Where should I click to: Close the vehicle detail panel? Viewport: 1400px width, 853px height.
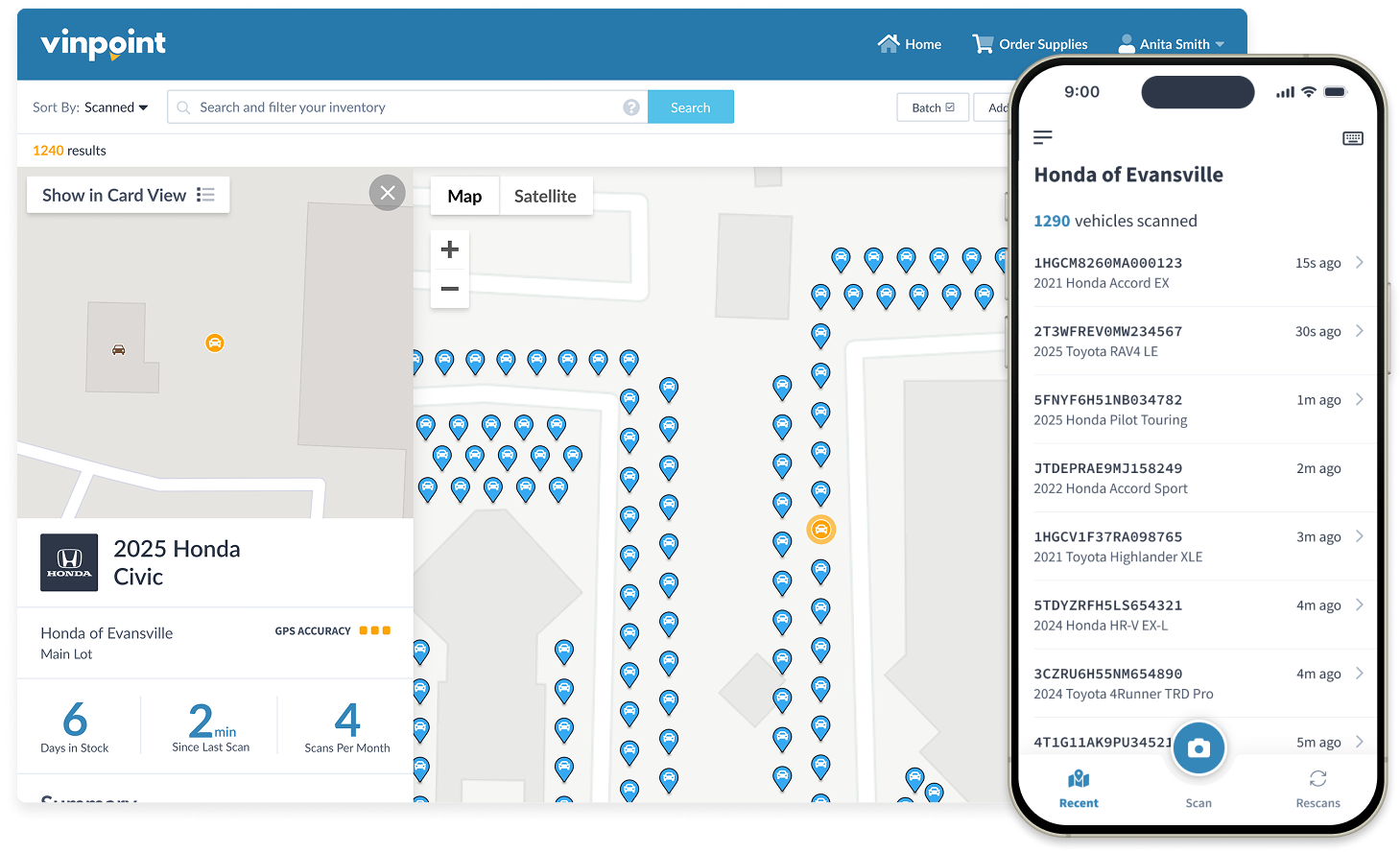coord(388,193)
